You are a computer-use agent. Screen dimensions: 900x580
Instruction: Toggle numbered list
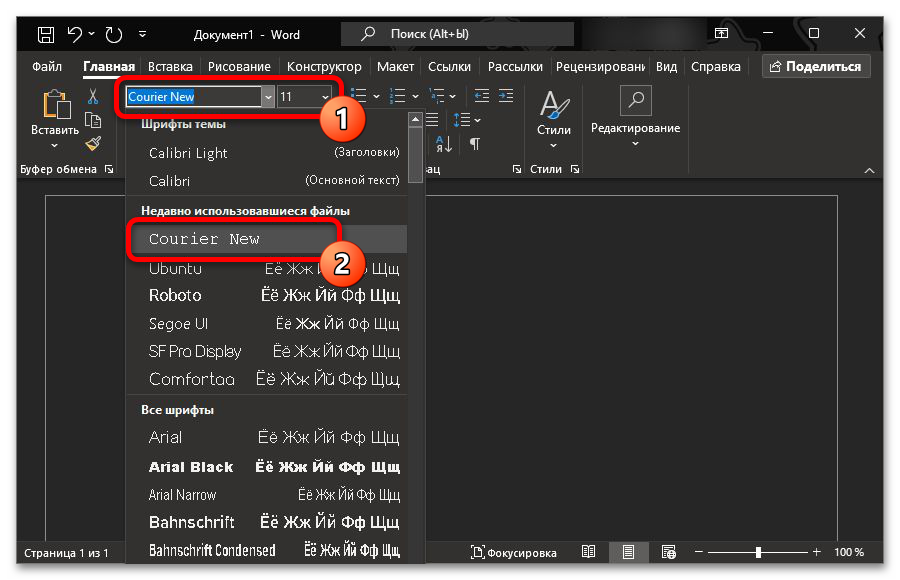[x=398, y=96]
